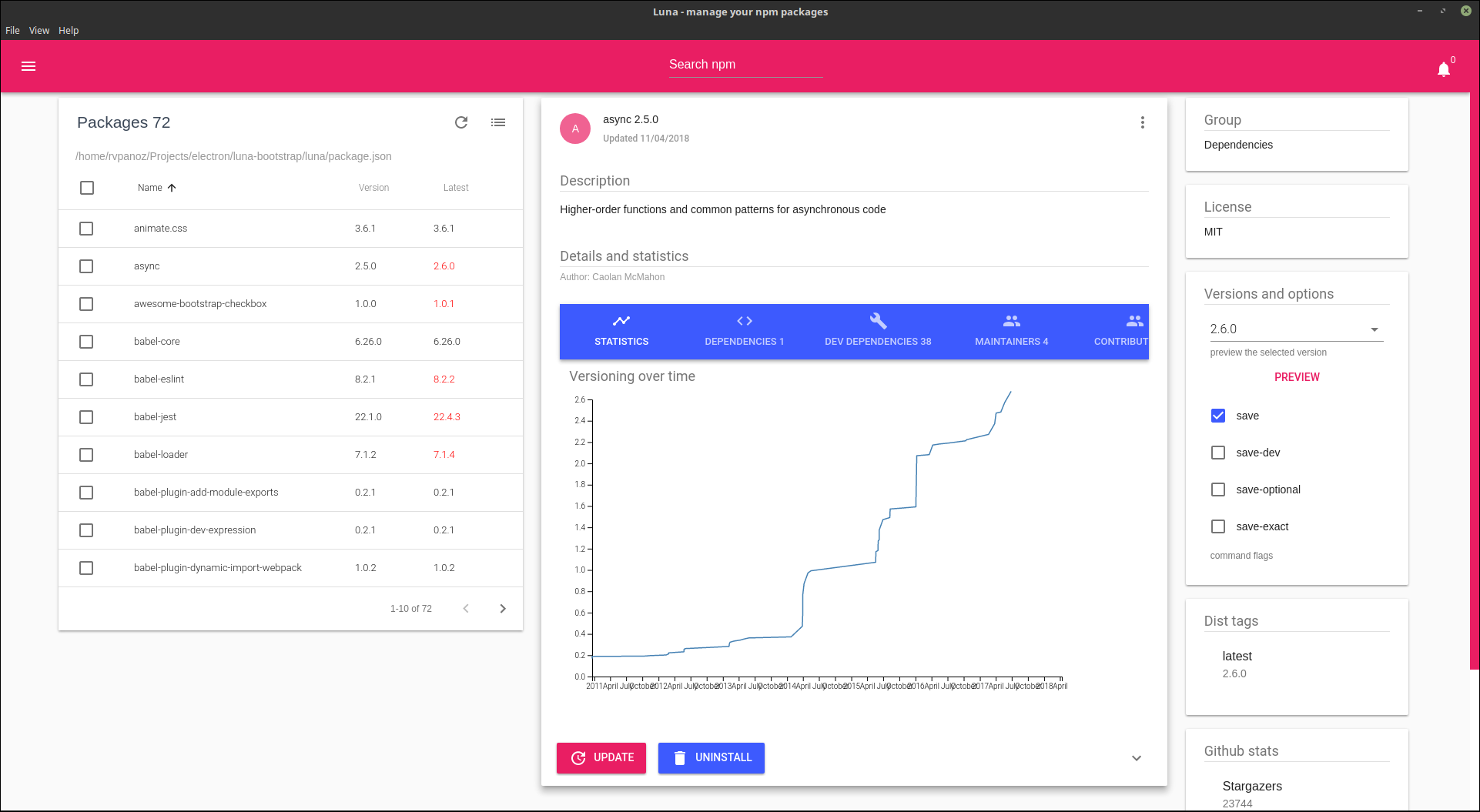
Task: Select the babel-plugin-add-module-exports package name
Action: 206,493
